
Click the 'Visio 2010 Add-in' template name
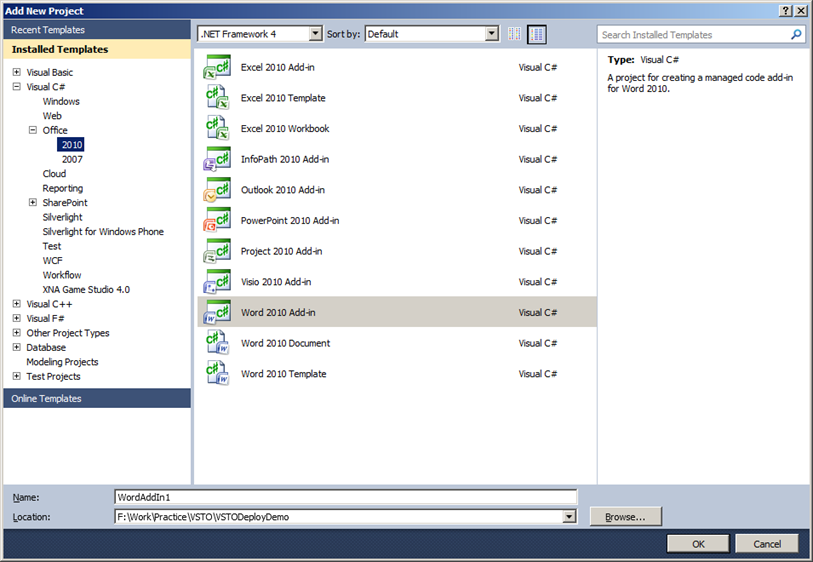click(x=276, y=282)
